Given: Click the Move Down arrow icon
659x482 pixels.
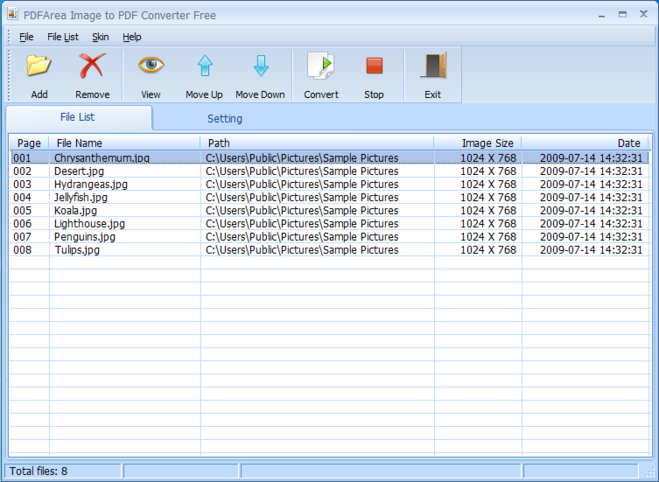Looking at the screenshot, I should tap(261, 66).
